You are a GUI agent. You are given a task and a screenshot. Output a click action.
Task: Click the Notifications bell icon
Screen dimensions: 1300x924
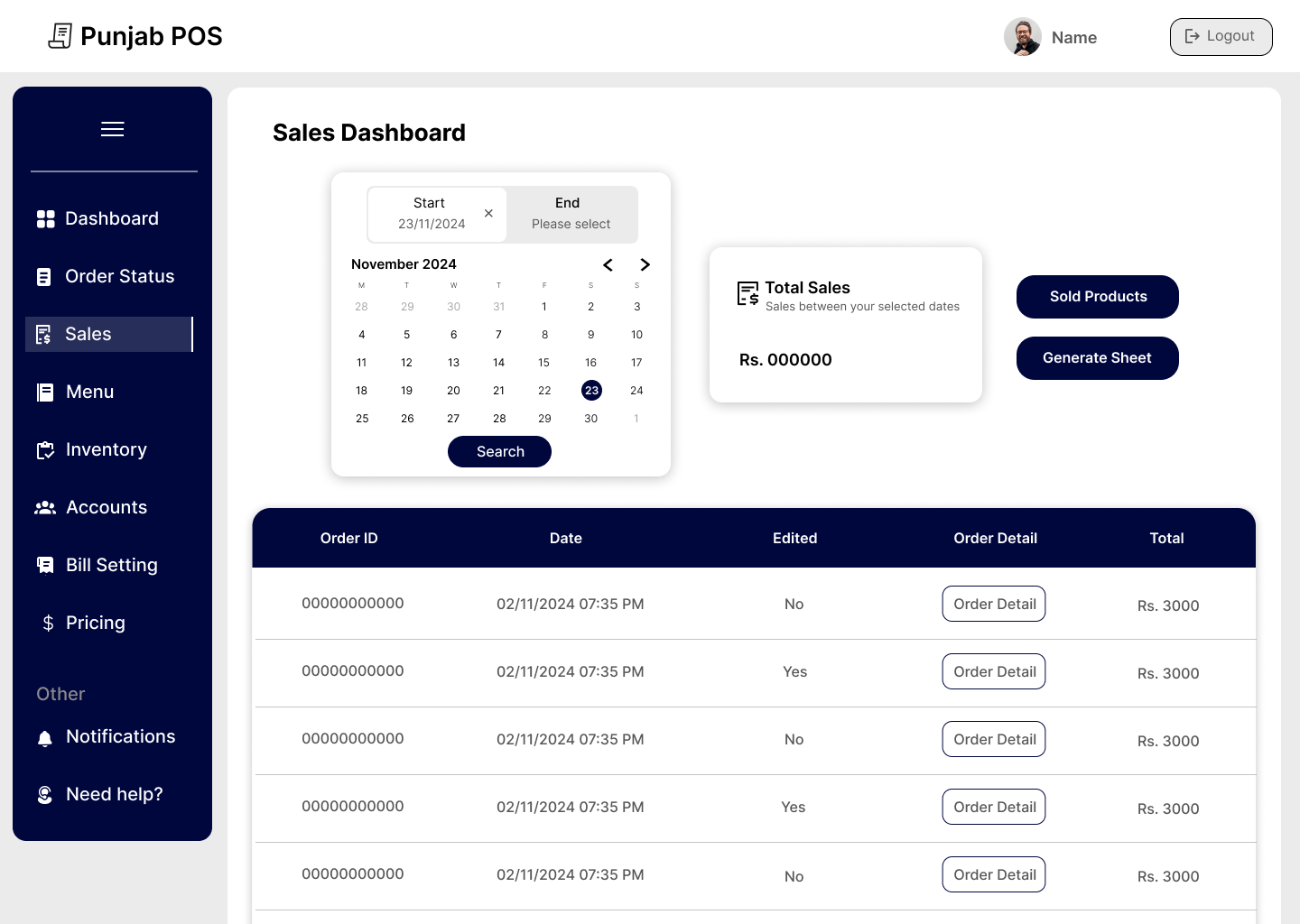pyautogui.click(x=45, y=739)
